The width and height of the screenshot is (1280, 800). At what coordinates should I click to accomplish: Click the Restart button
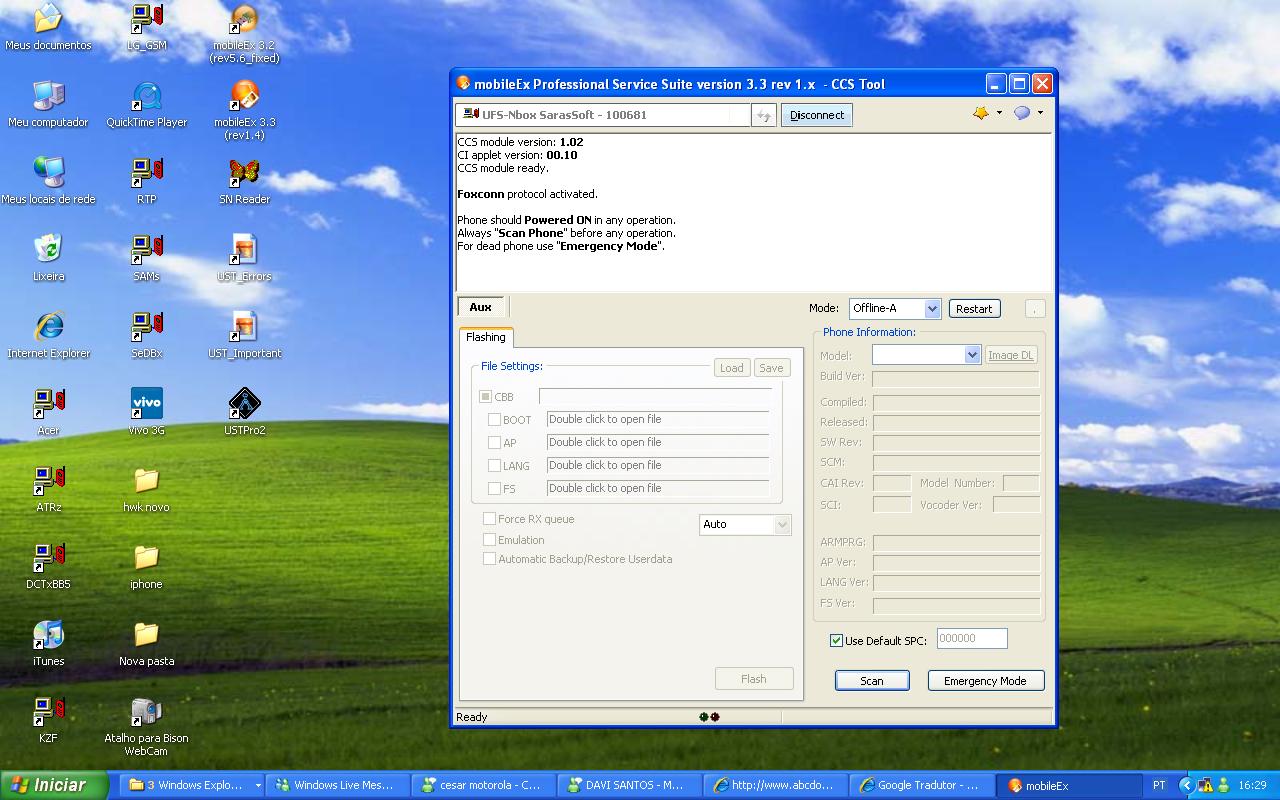[974, 309]
